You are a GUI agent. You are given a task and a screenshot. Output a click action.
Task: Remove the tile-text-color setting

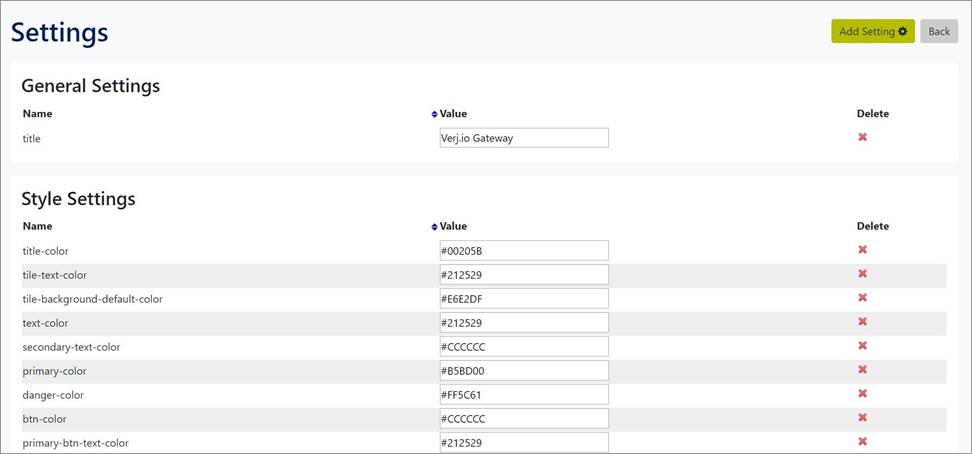pyautogui.click(x=862, y=274)
